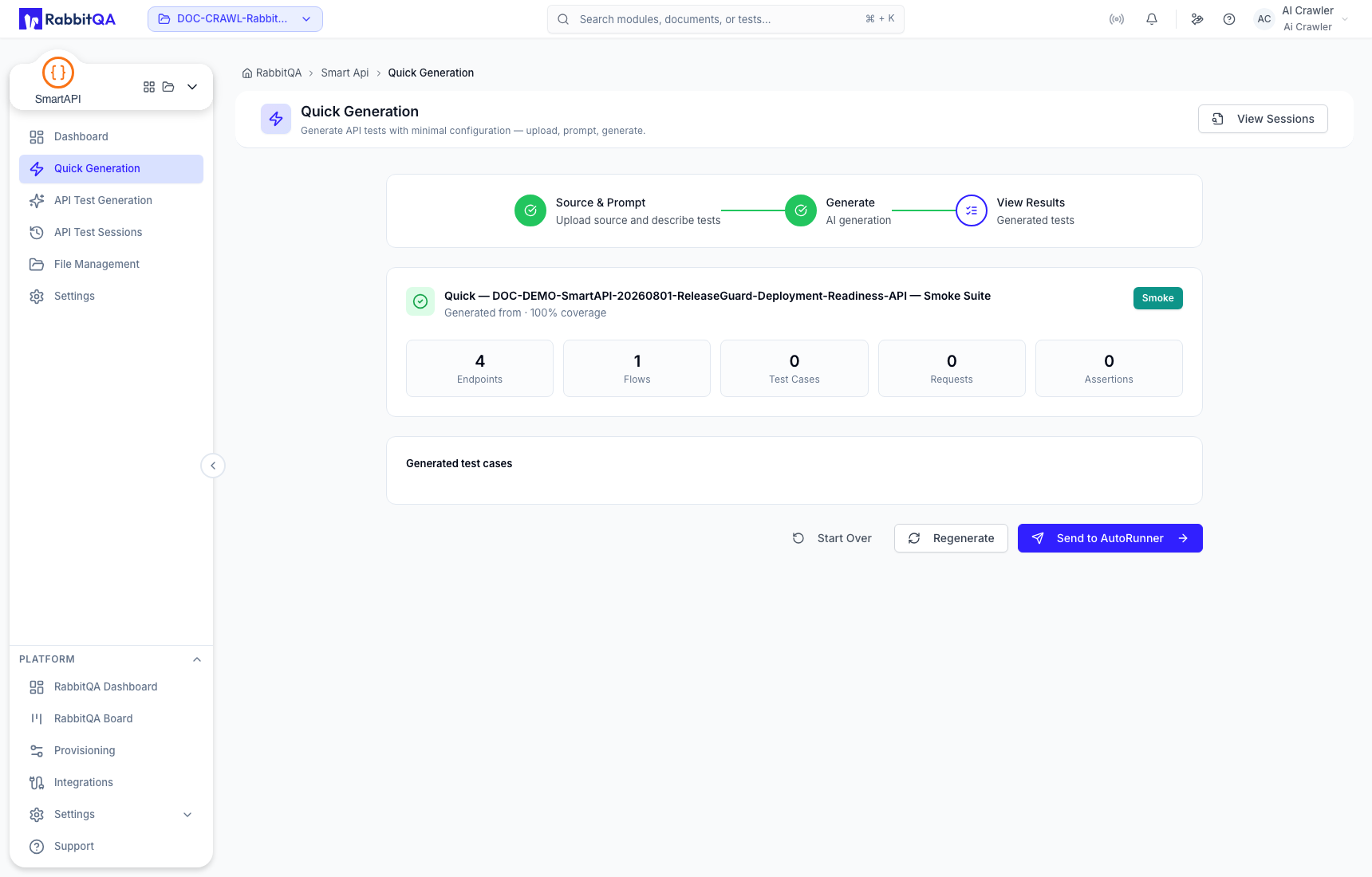The height and width of the screenshot is (877, 1372).
Task: Select Quick Generation in sidebar
Action: point(111,169)
